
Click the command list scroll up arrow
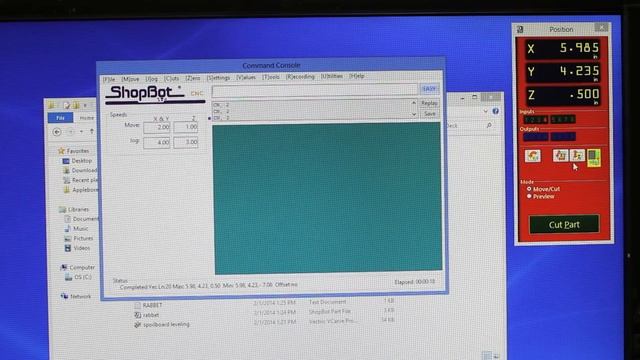413,103
